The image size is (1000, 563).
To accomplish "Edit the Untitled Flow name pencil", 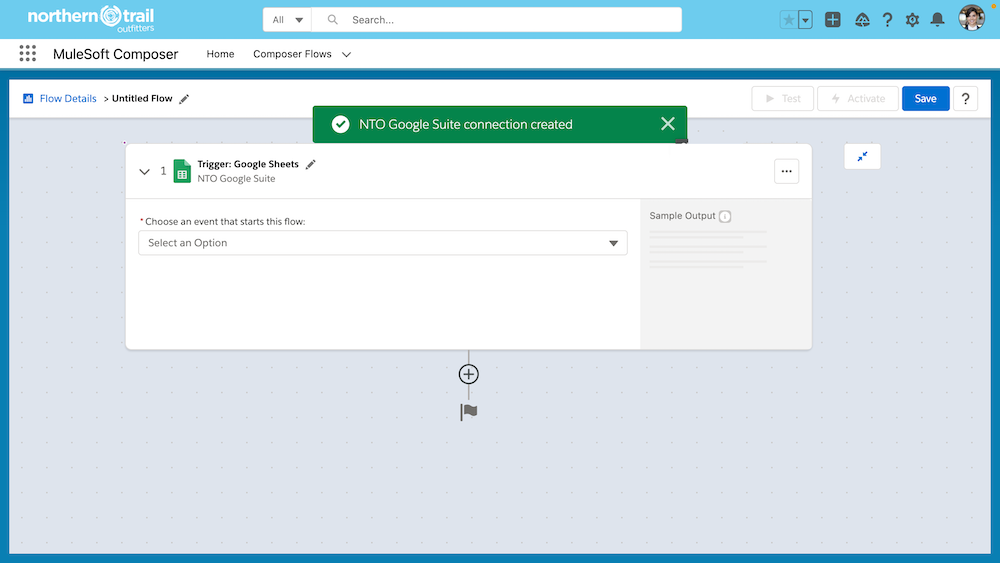I will 184,99.
